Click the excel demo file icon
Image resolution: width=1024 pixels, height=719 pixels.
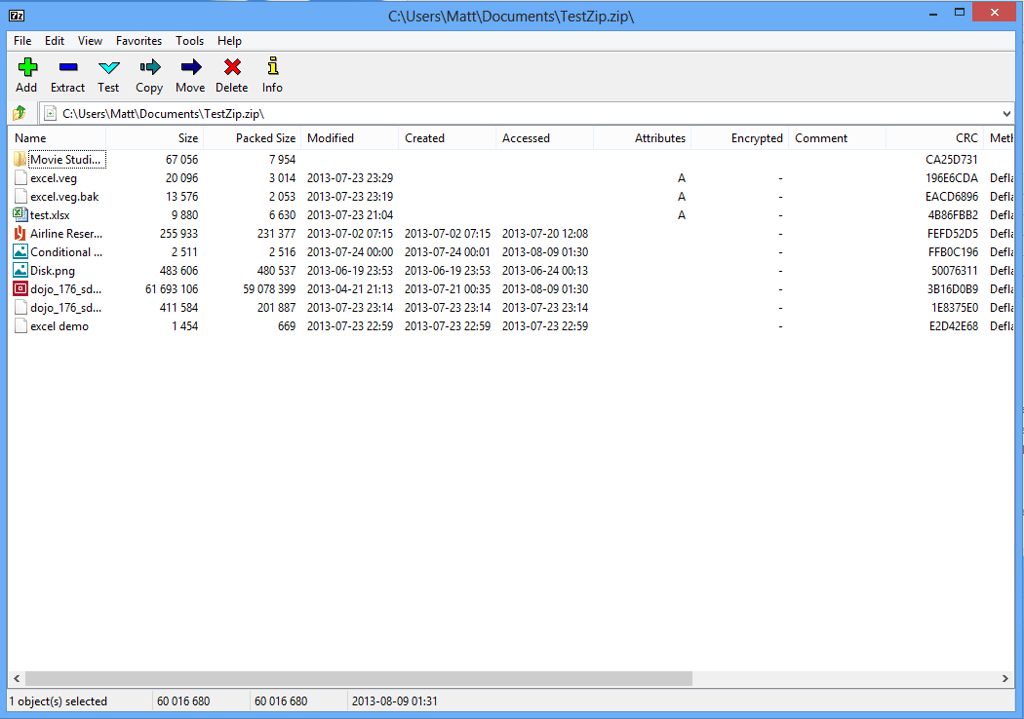point(20,325)
